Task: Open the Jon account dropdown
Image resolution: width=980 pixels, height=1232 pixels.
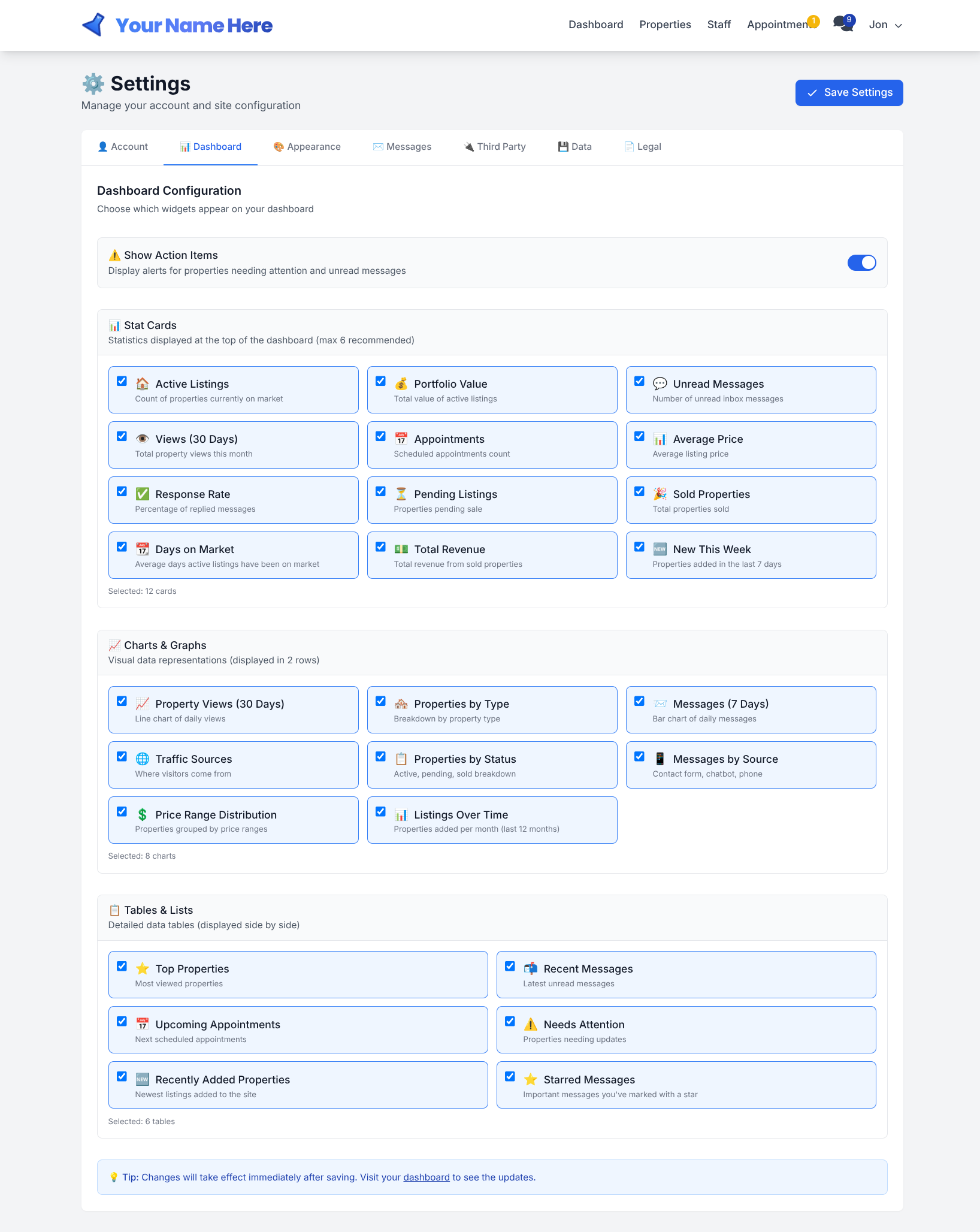Action: click(885, 25)
